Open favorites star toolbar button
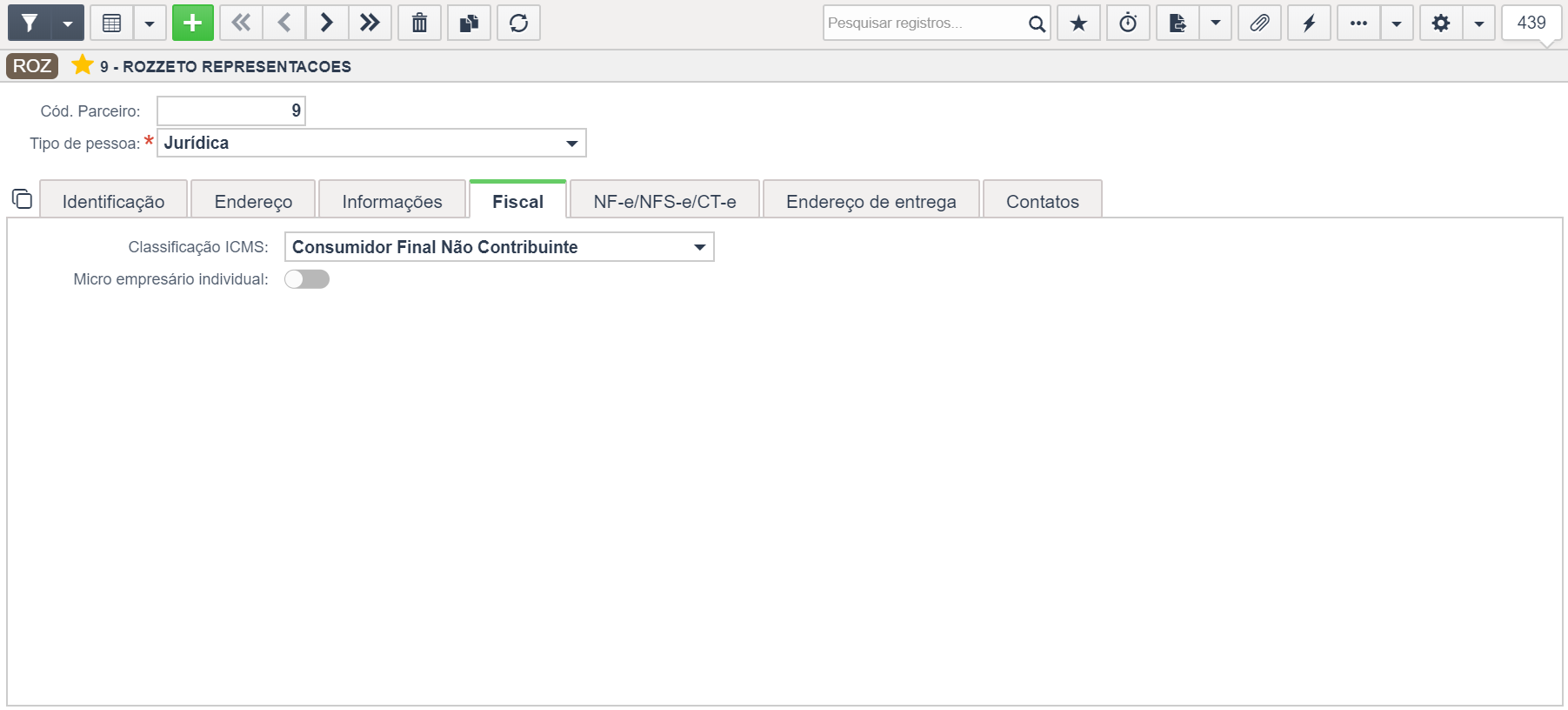 [x=1079, y=23]
